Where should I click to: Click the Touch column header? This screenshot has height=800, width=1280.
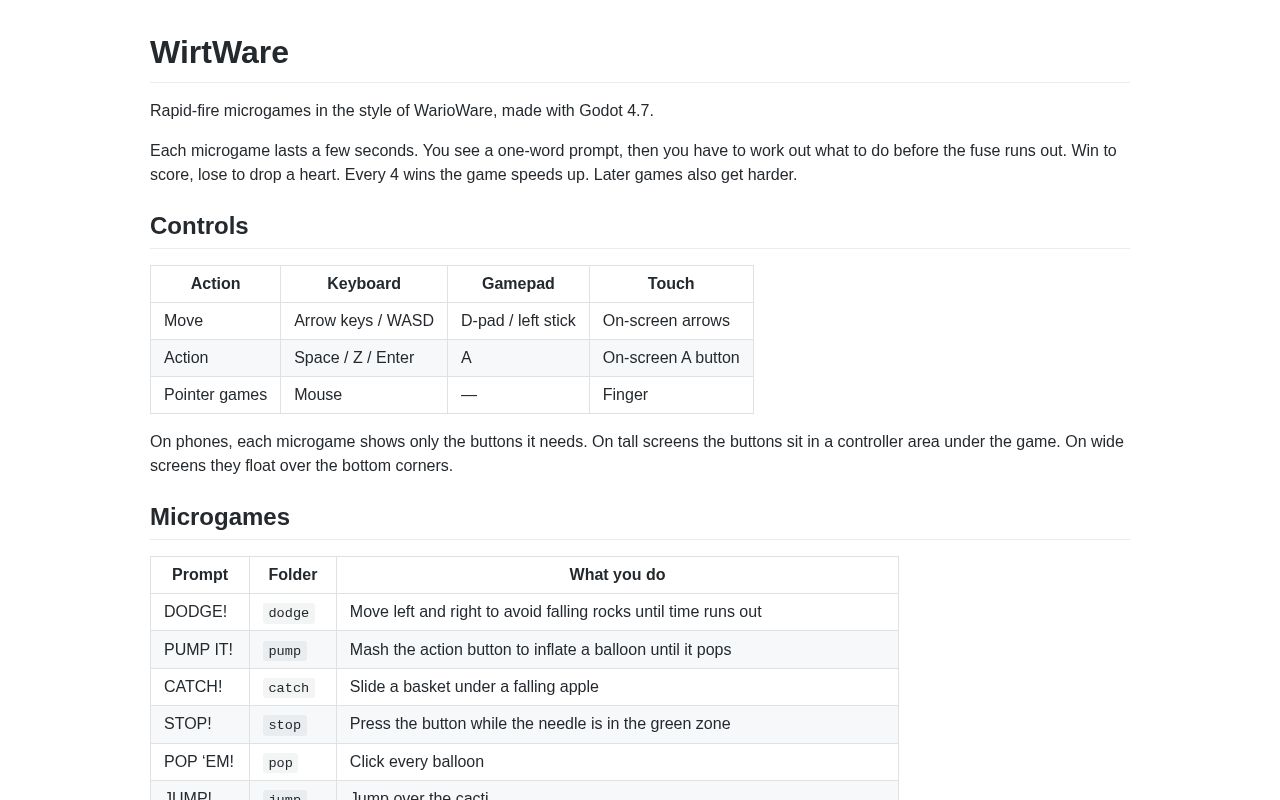671,284
